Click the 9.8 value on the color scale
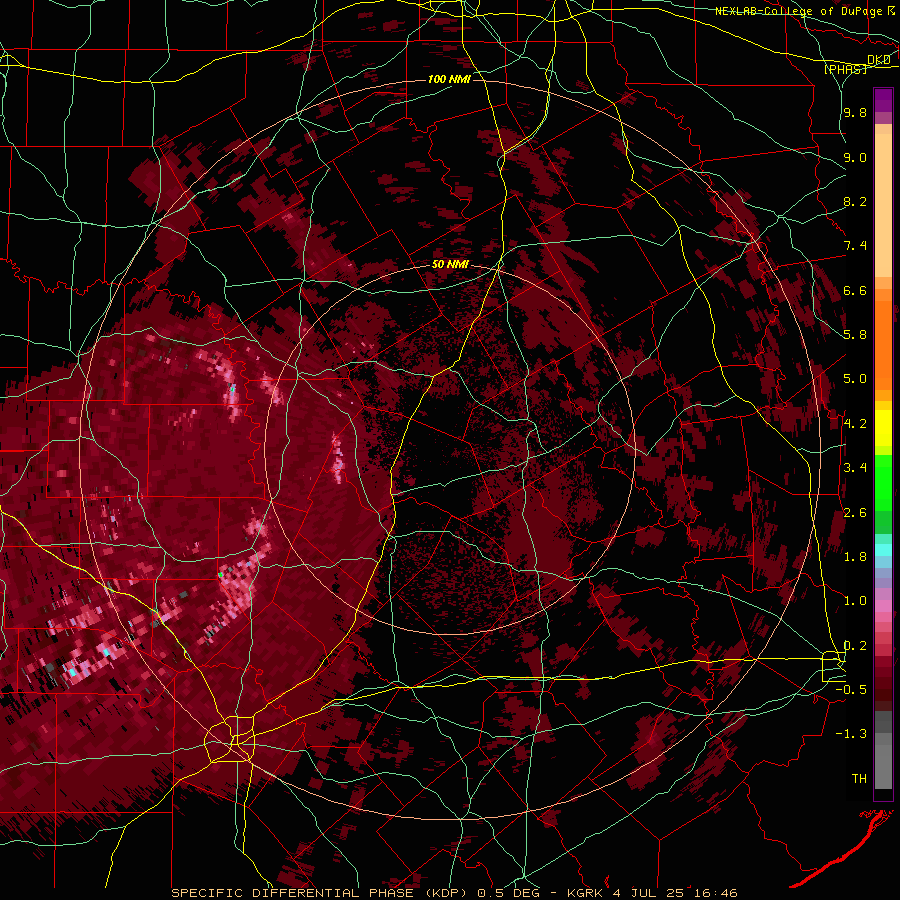Viewport: 900px width, 900px height. pyautogui.click(x=855, y=113)
